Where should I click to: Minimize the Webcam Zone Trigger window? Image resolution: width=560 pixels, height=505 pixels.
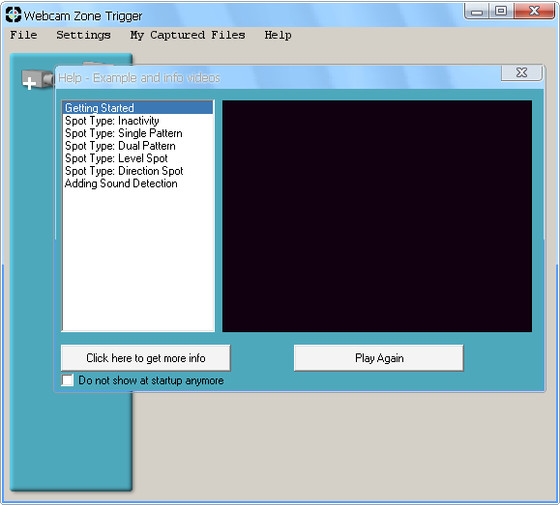click(x=476, y=11)
